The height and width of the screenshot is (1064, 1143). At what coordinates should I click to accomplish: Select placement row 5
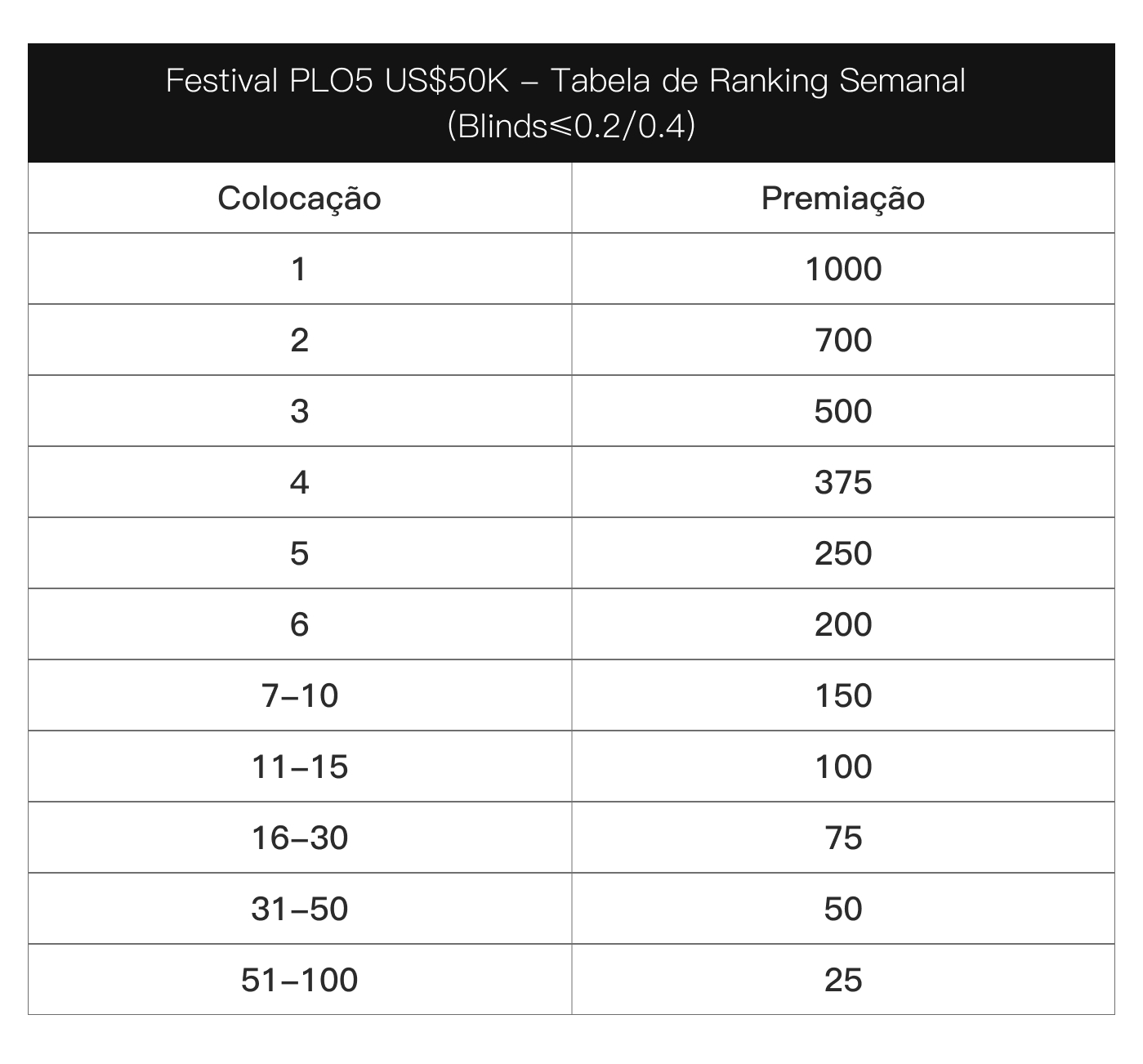click(299, 553)
